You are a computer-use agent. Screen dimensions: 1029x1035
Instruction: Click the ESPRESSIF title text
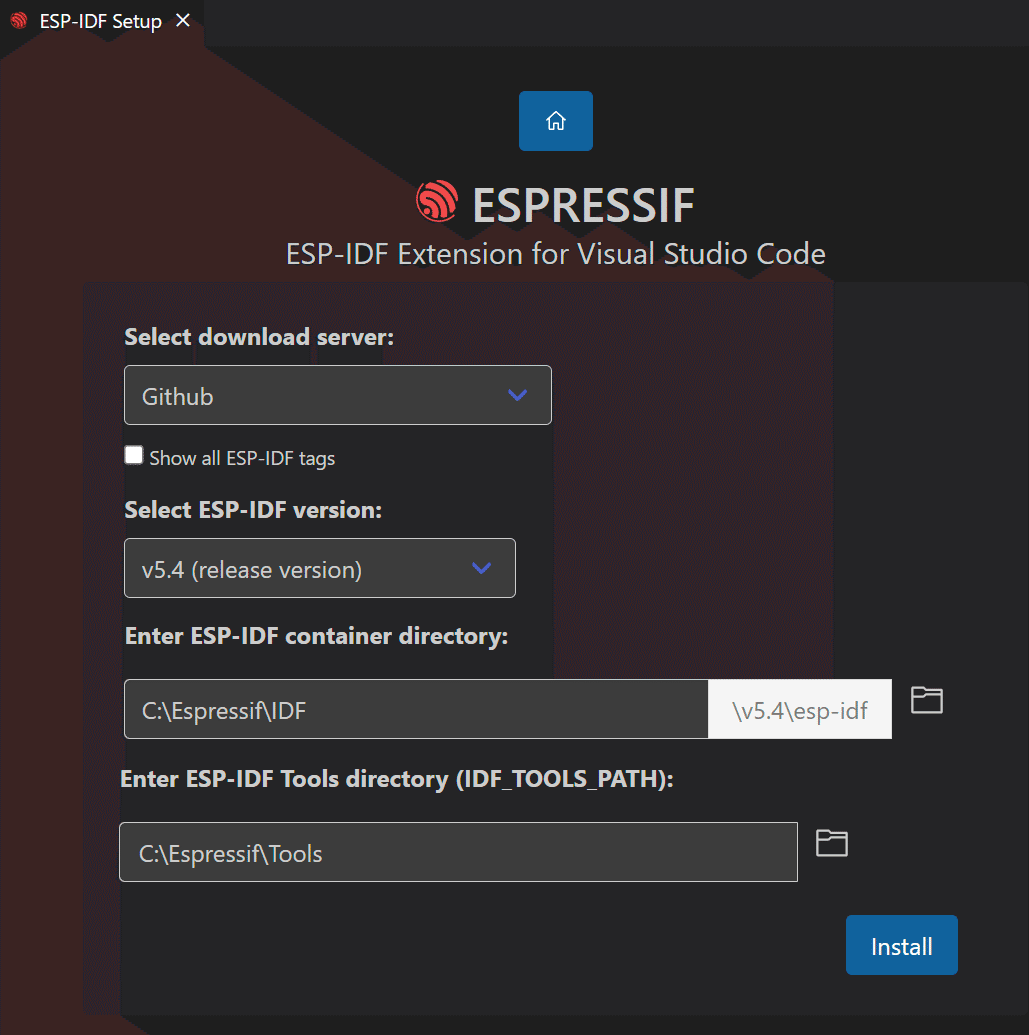(581, 207)
